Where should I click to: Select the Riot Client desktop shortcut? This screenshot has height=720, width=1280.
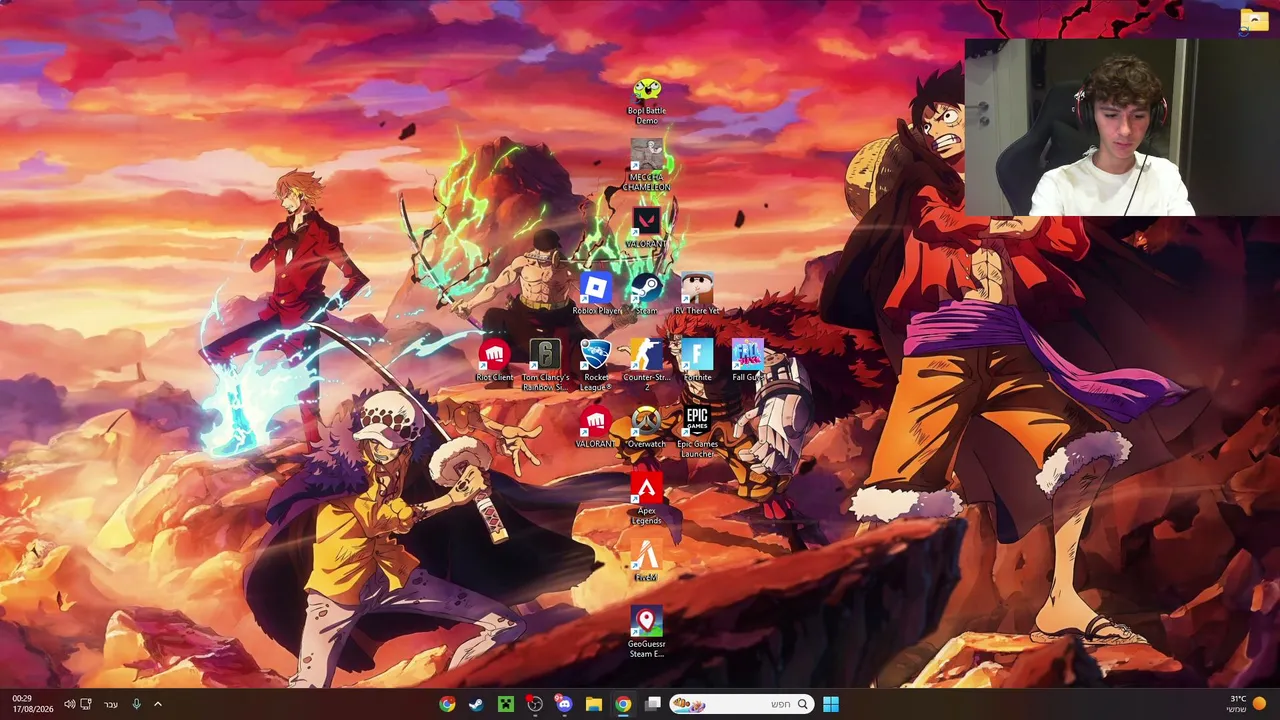(x=494, y=362)
